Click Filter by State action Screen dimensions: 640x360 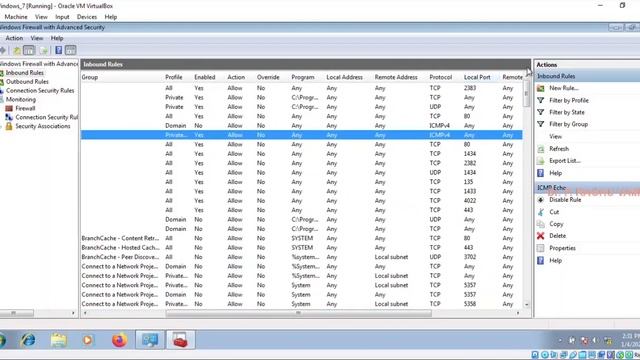point(567,112)
